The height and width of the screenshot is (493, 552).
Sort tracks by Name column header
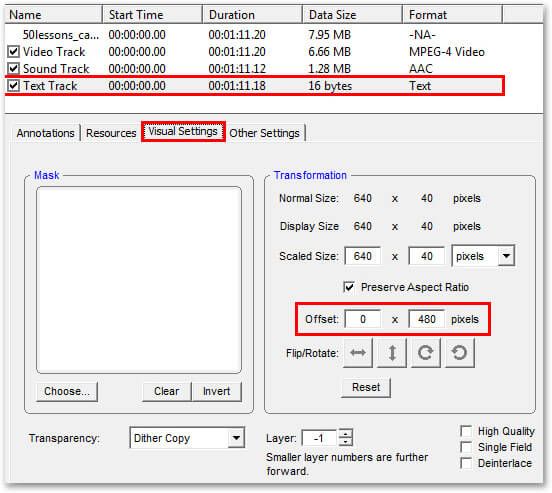tap(53, 15)
